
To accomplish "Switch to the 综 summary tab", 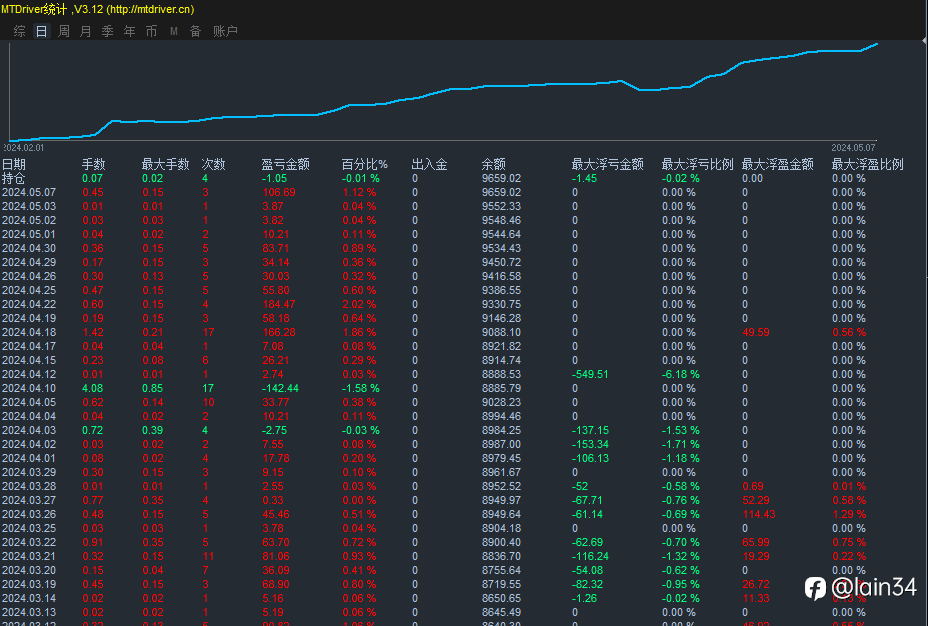I will point(20,31).
